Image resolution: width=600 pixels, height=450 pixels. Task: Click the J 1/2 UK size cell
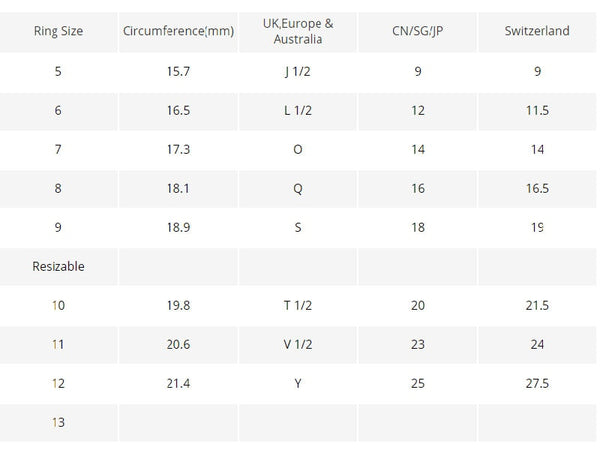(298, 72)
